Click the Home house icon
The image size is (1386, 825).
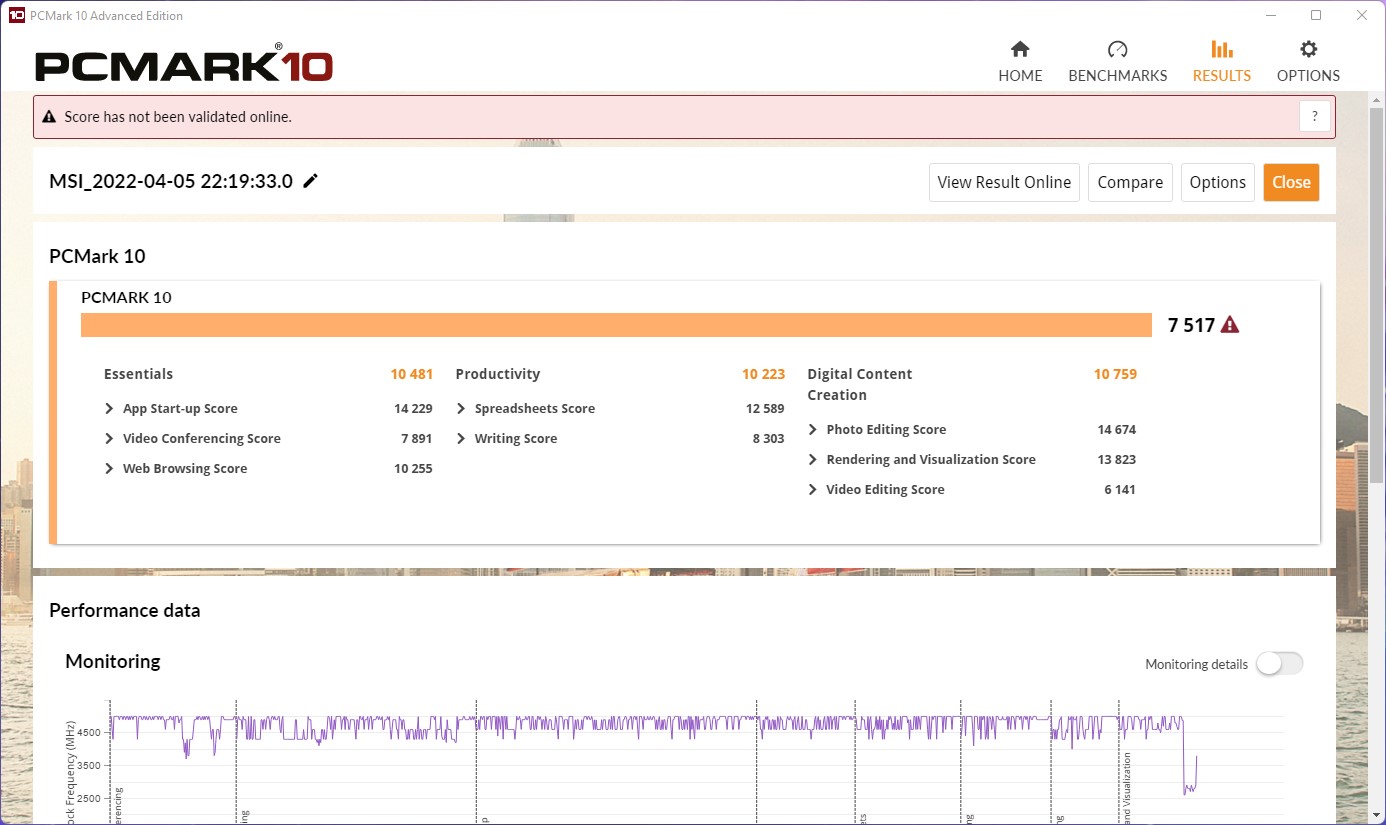(x=1020, y=49)
